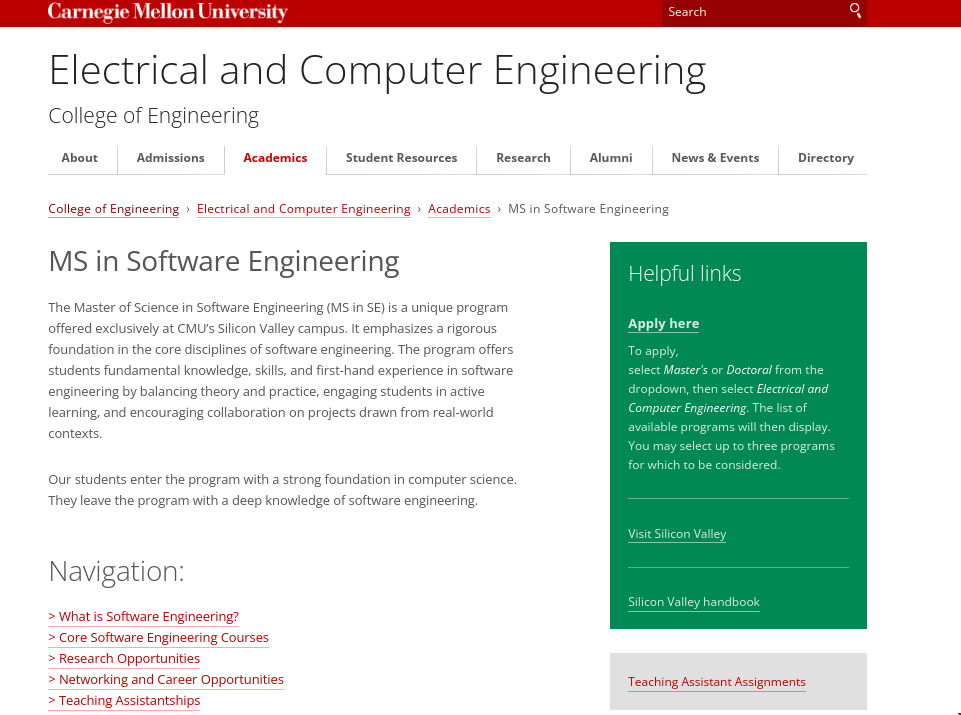Go to the Research tab

523,158
